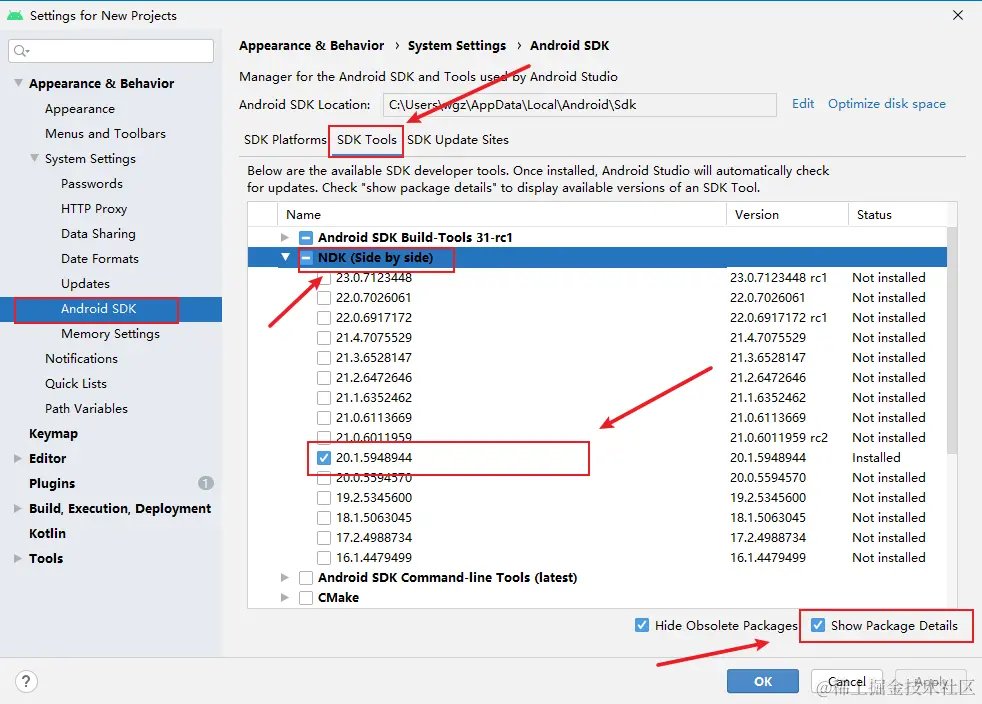This screenshot has height=704, width=982.
Task: Collapse System Settings tree node
Action: click(34, 158)
